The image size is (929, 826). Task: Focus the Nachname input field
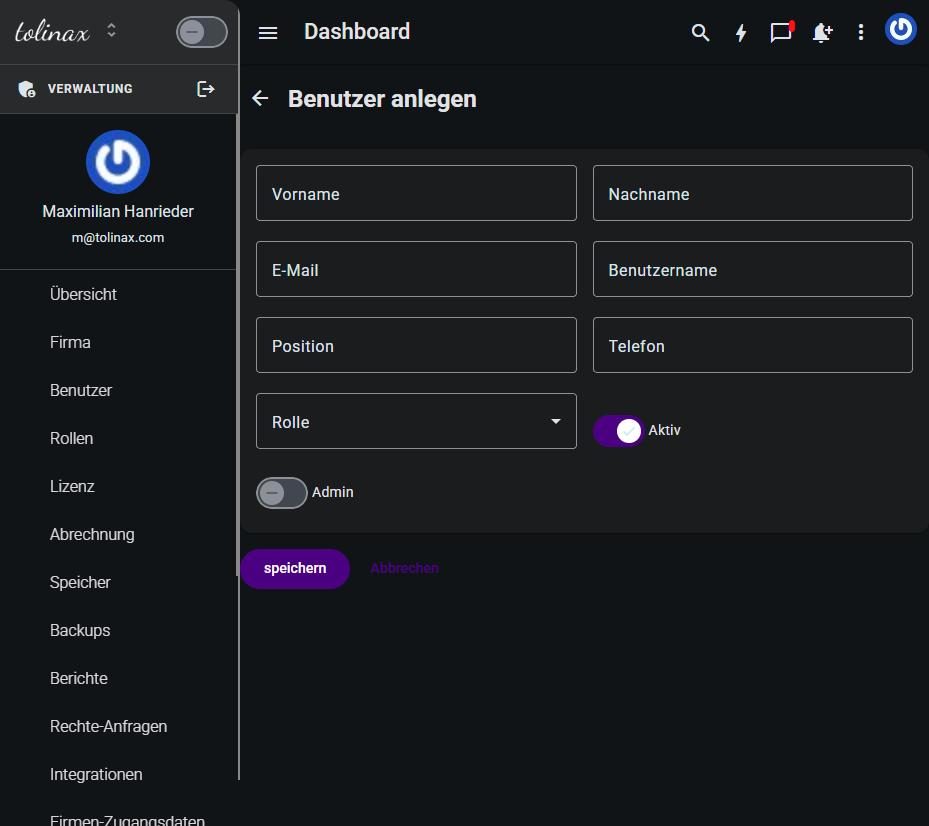pyautogui.click(x=752, y=193)
